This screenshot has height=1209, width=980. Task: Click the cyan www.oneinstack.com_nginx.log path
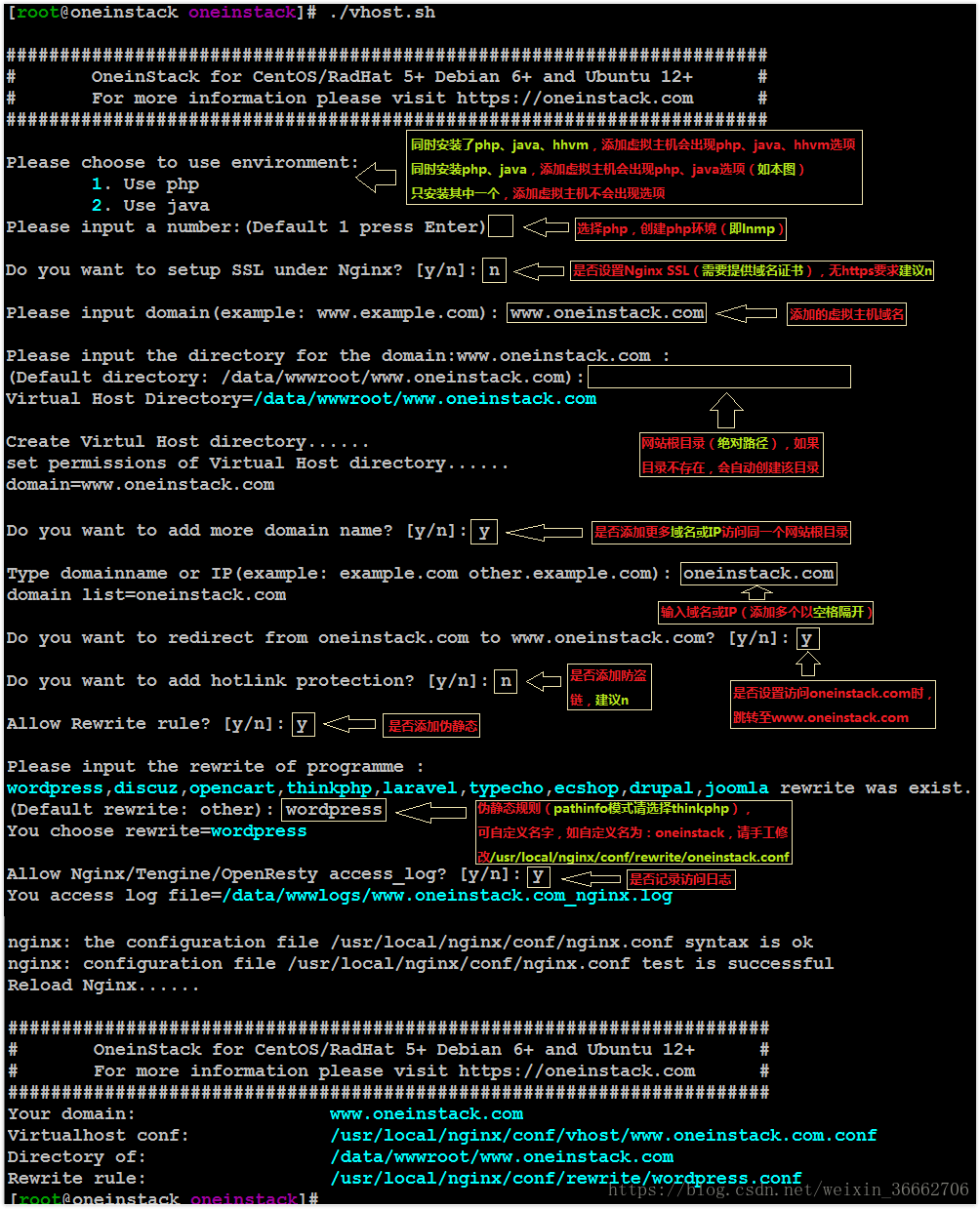click(447, 896)
